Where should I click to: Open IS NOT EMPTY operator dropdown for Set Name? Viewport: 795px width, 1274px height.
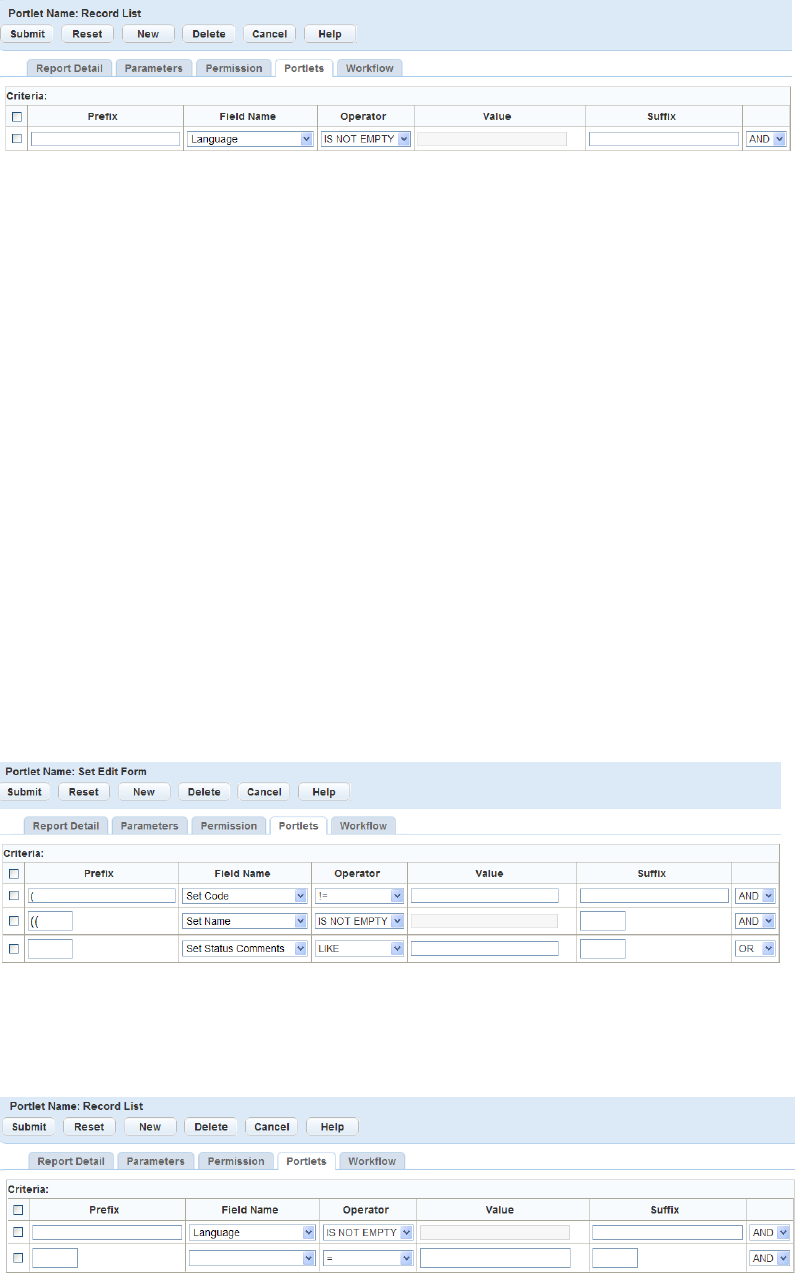[x=359, y=921]
